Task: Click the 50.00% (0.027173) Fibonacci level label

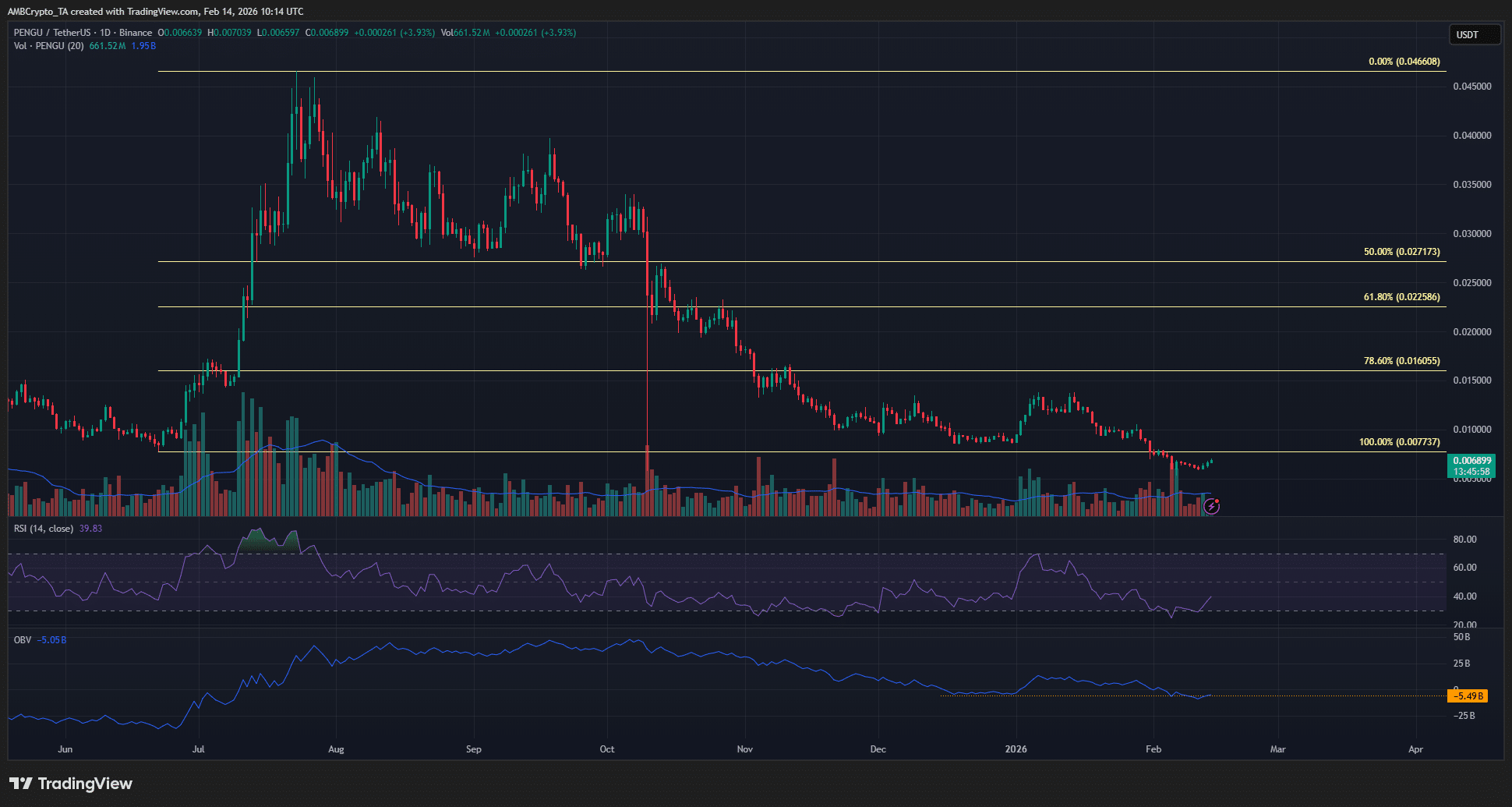Action: point(1403,251)
